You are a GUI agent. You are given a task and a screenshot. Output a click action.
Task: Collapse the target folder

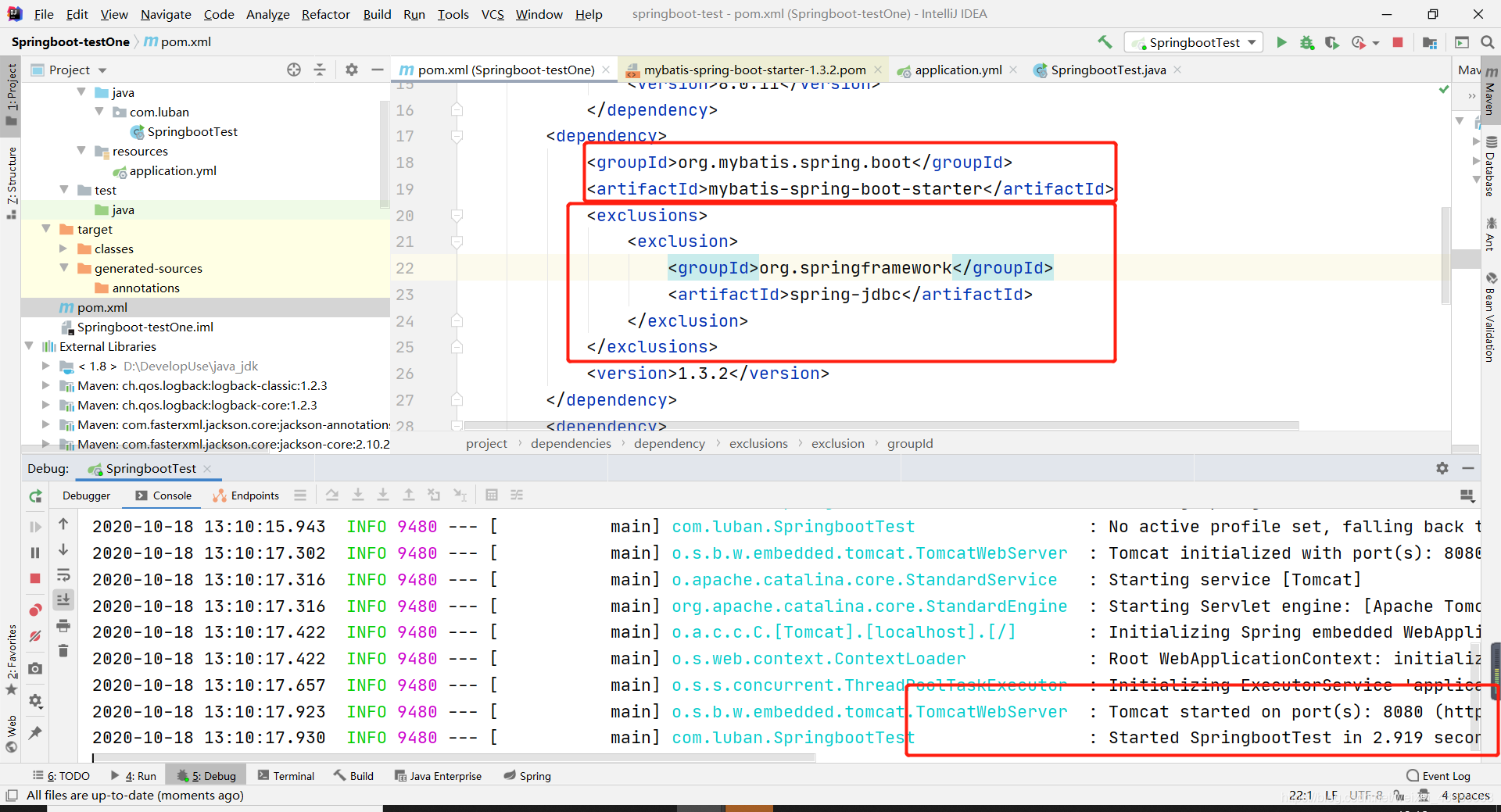click(46, 229)
